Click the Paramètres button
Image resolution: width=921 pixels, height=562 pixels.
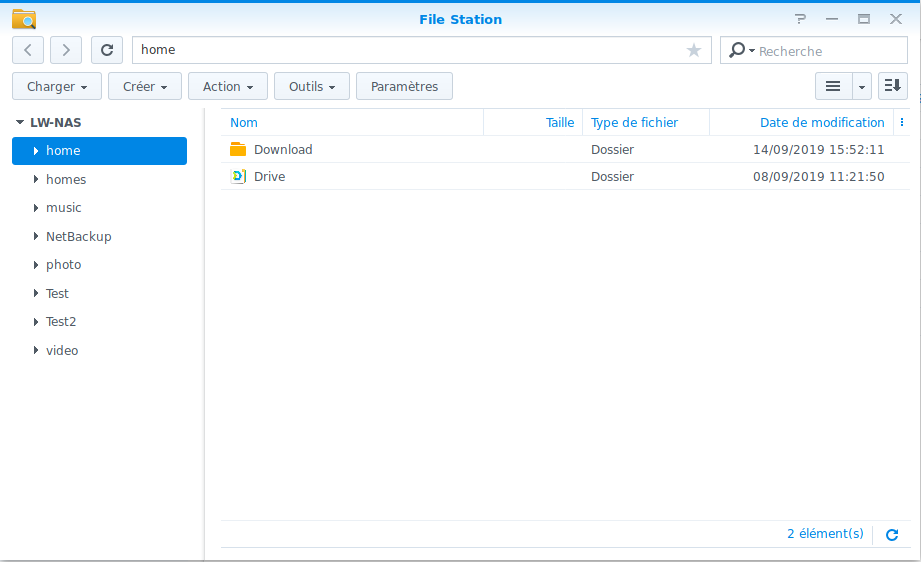404,87
